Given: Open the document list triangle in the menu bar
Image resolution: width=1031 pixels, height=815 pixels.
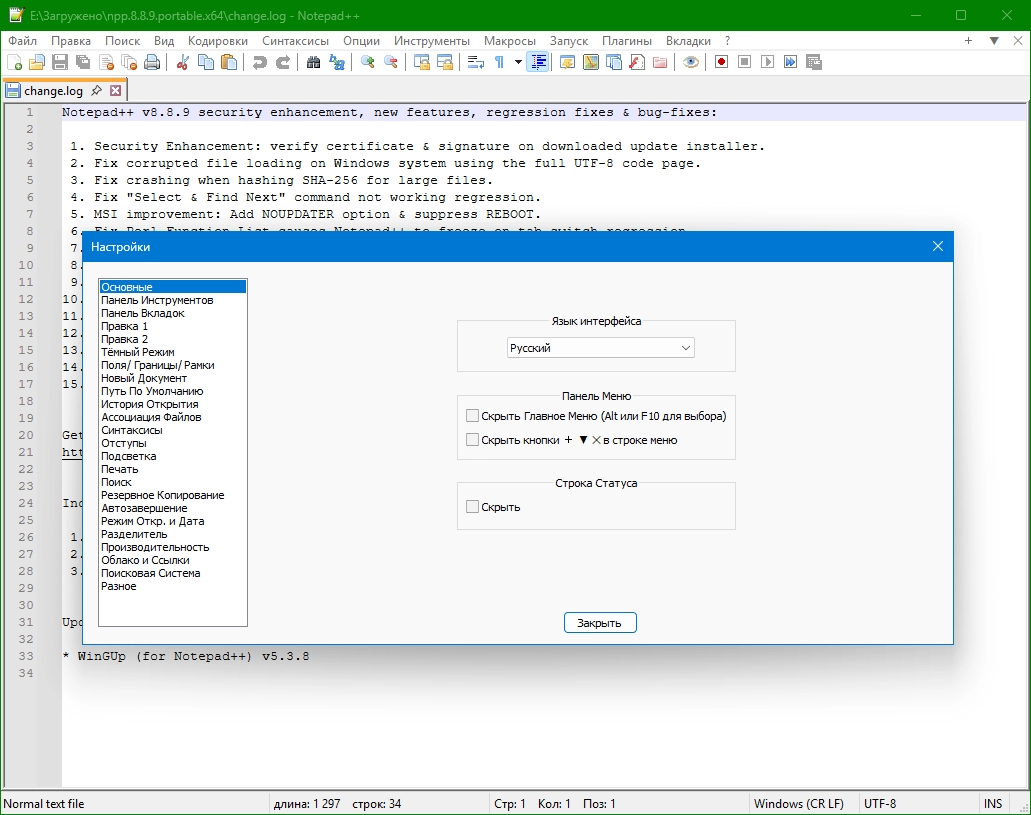Looking at the screenshot, I should point(994,41).
